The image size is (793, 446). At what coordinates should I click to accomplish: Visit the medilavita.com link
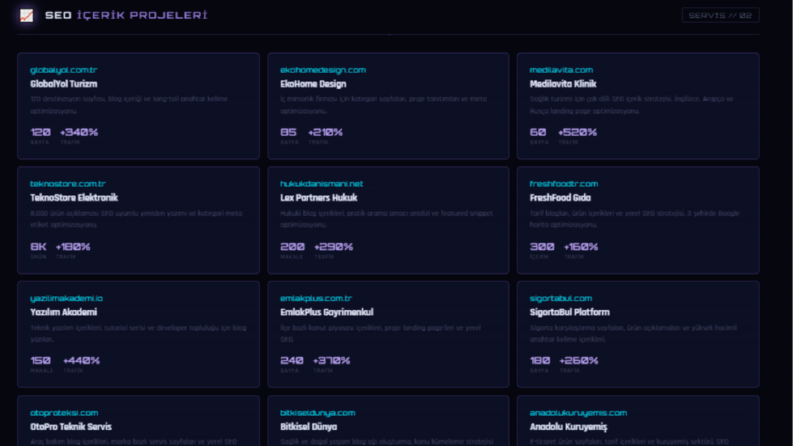coord(561,70)
